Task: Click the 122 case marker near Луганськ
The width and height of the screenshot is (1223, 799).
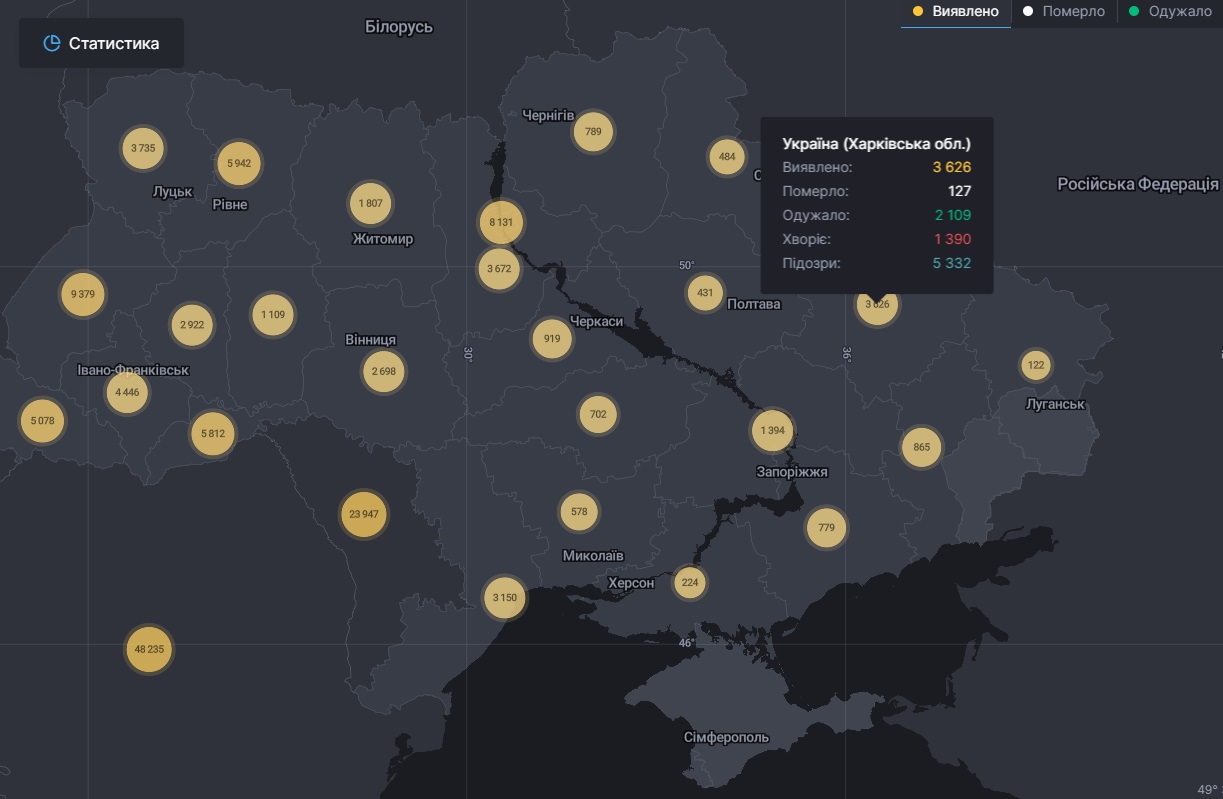Action: pyautogui.click(x=1035, y=365)
